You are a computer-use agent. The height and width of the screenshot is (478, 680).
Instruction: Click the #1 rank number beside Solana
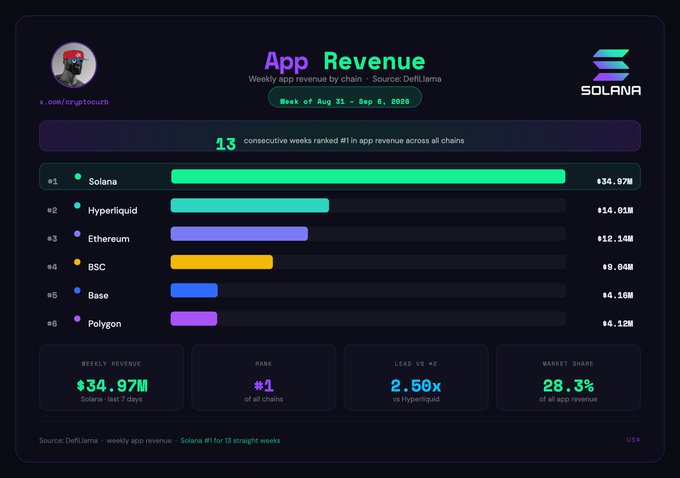click(x=52, y=181)
